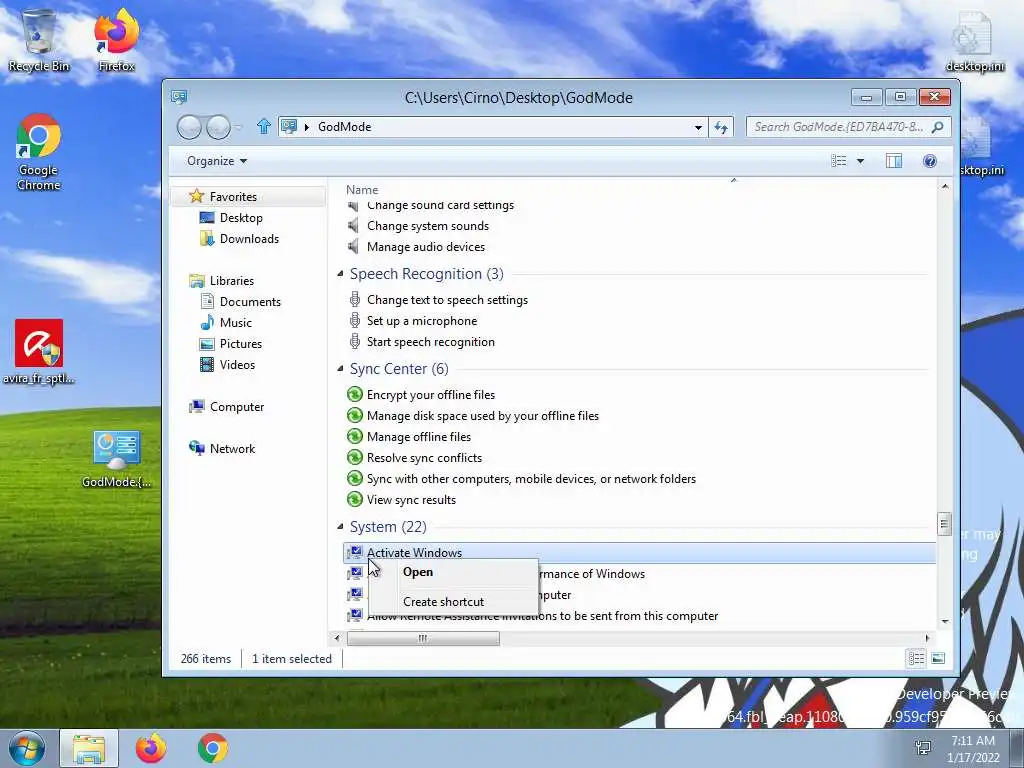Select Favorites in the navigation pane
The image size is (1024, 768).
[232, 197]
